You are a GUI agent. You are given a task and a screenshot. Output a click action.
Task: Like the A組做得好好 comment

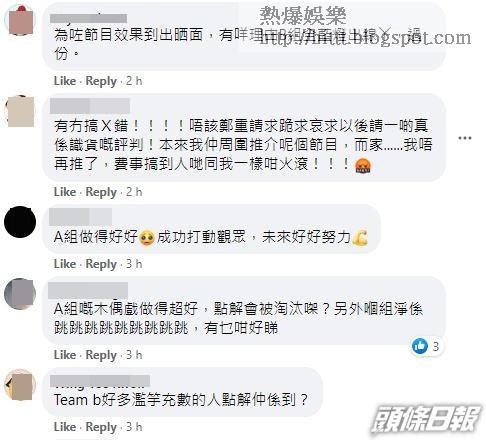click(65, 264)
